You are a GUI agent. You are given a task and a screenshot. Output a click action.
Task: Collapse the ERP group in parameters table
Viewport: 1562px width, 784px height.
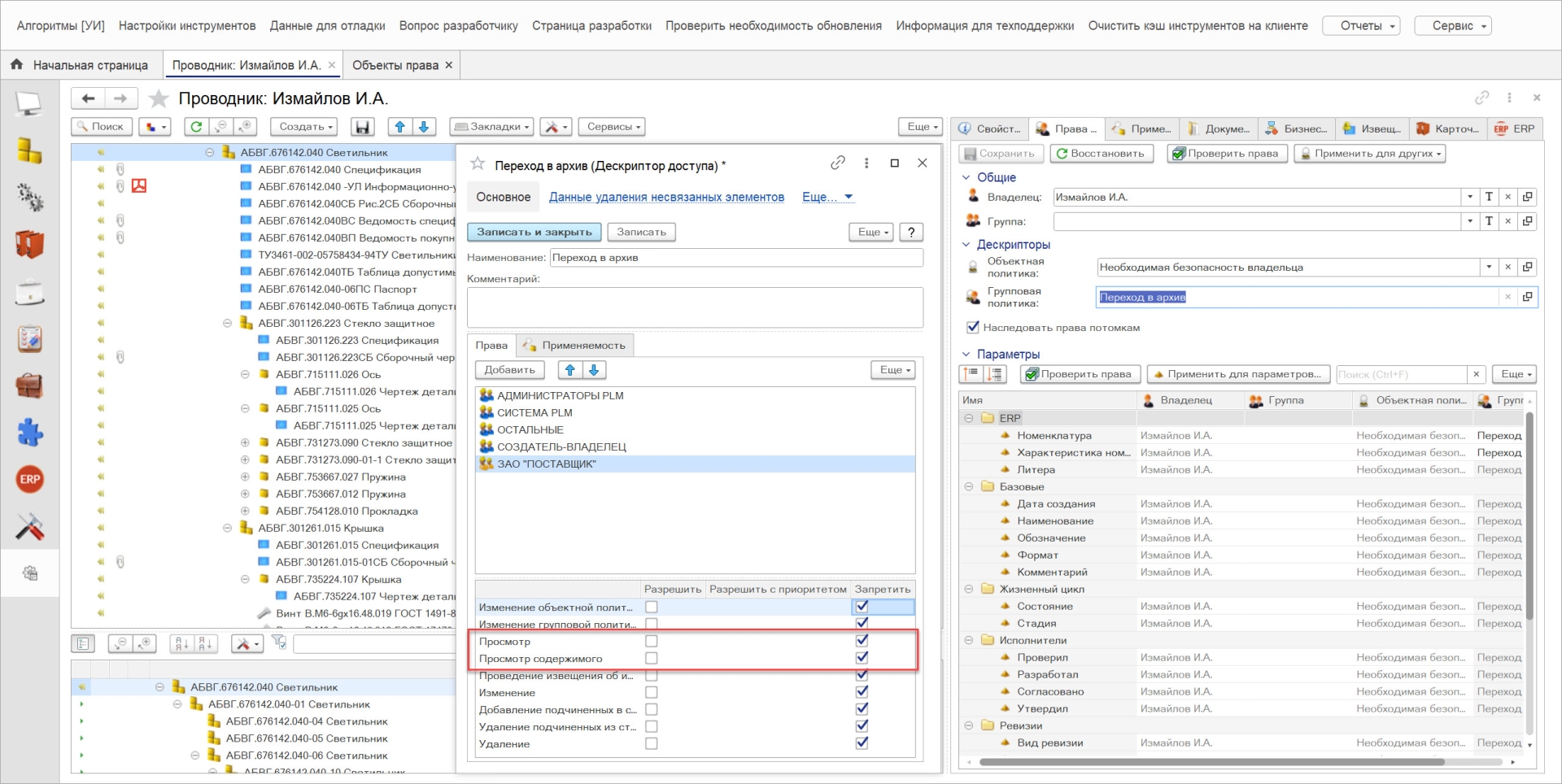(x=968, y=418)
